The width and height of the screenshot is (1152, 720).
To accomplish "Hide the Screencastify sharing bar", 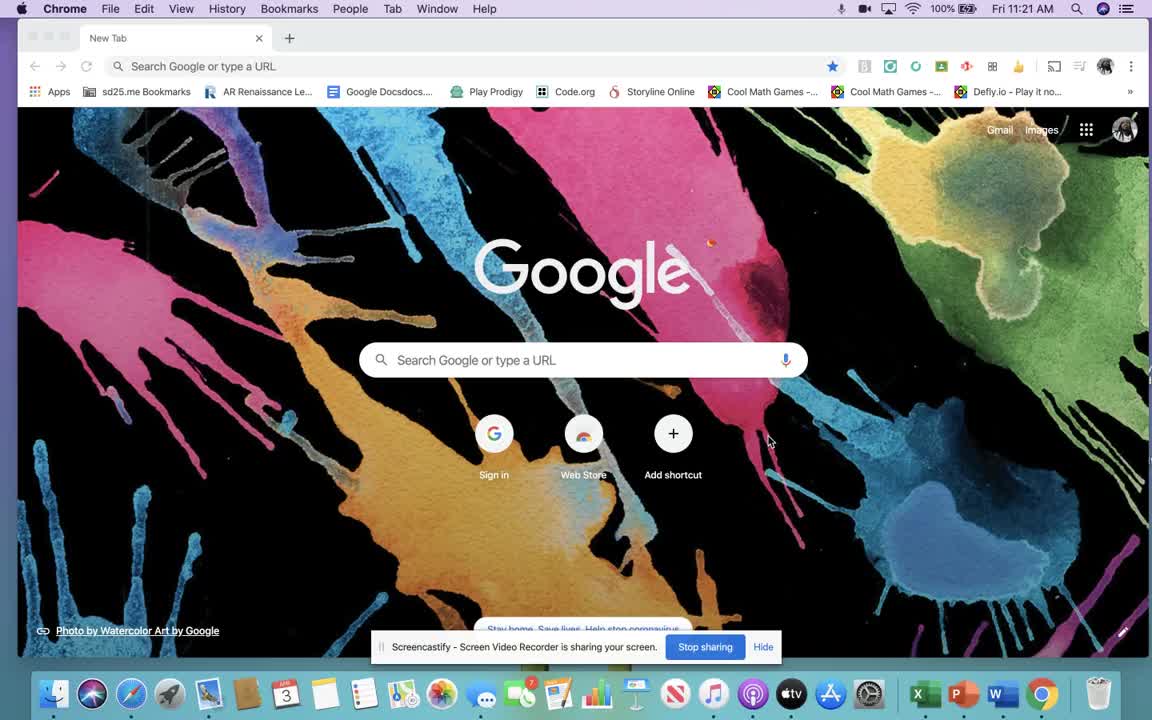I will [x=763, y=647].
